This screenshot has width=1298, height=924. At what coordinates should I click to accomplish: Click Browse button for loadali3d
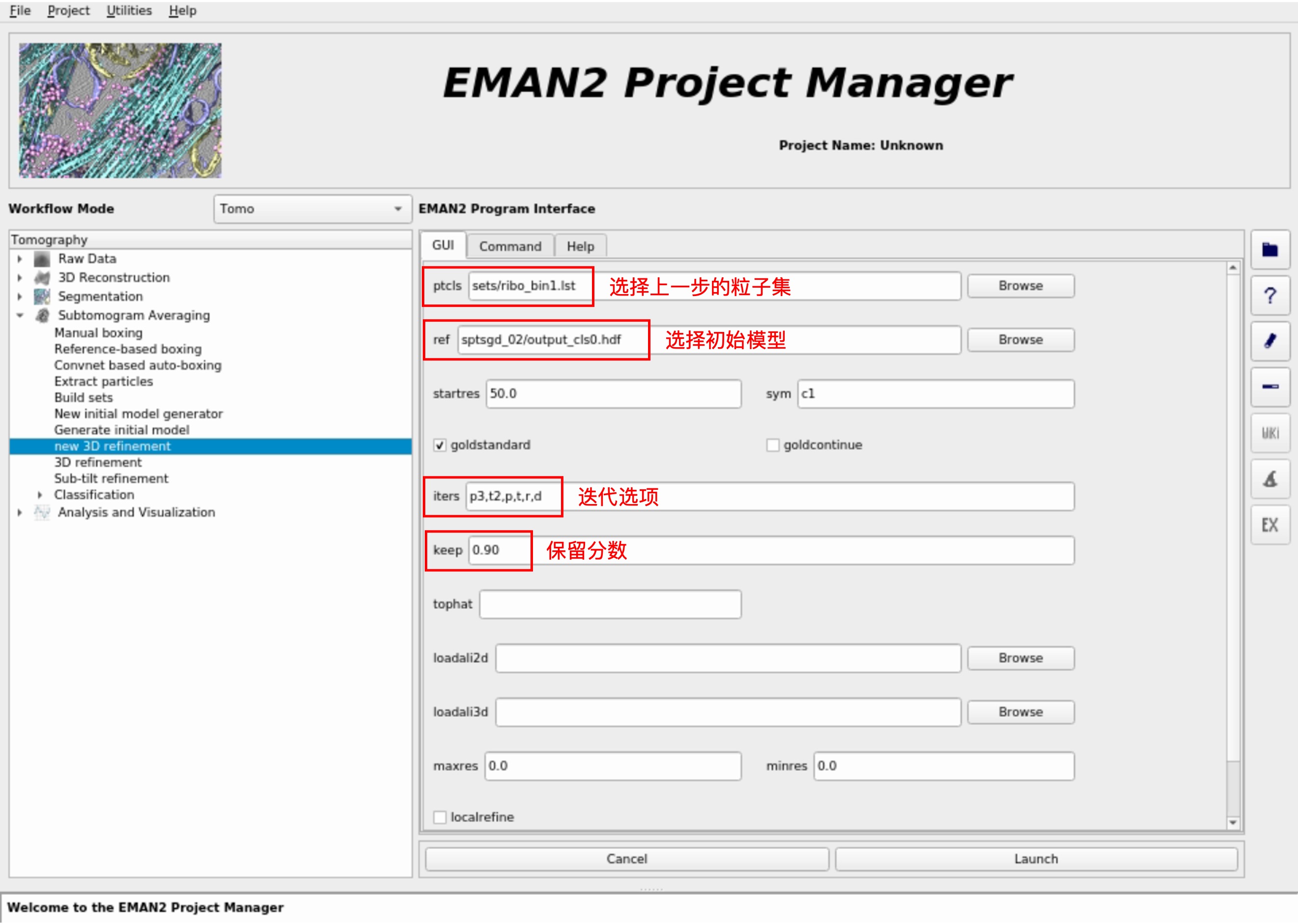(1020, 712)
